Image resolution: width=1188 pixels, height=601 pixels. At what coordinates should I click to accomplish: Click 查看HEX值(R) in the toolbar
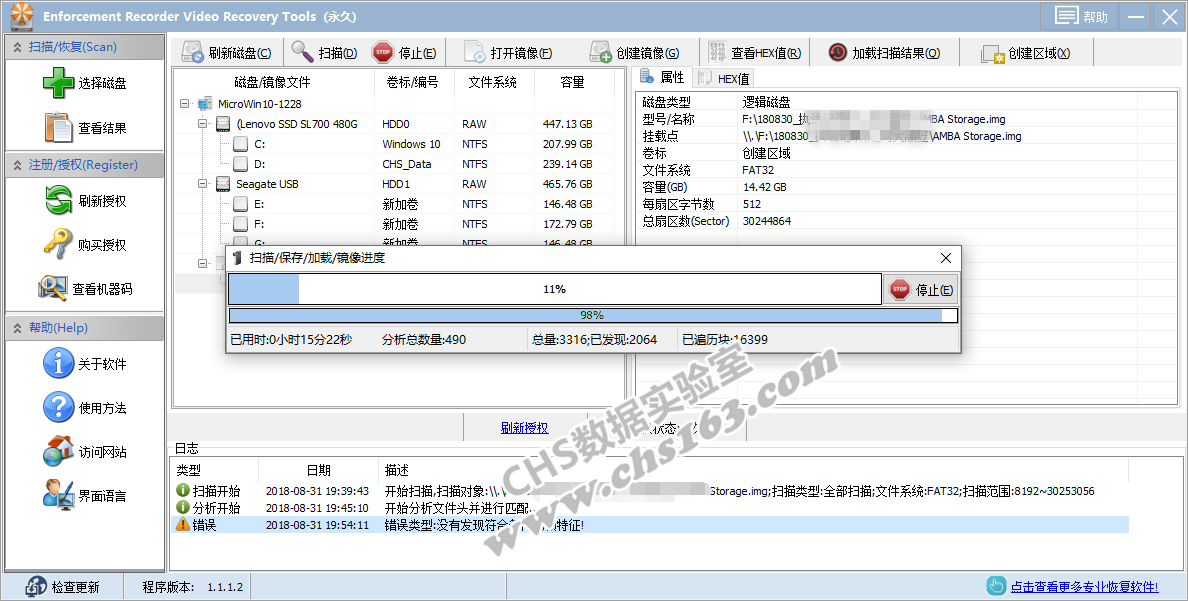pyautogui.click(x=755, y=52)
